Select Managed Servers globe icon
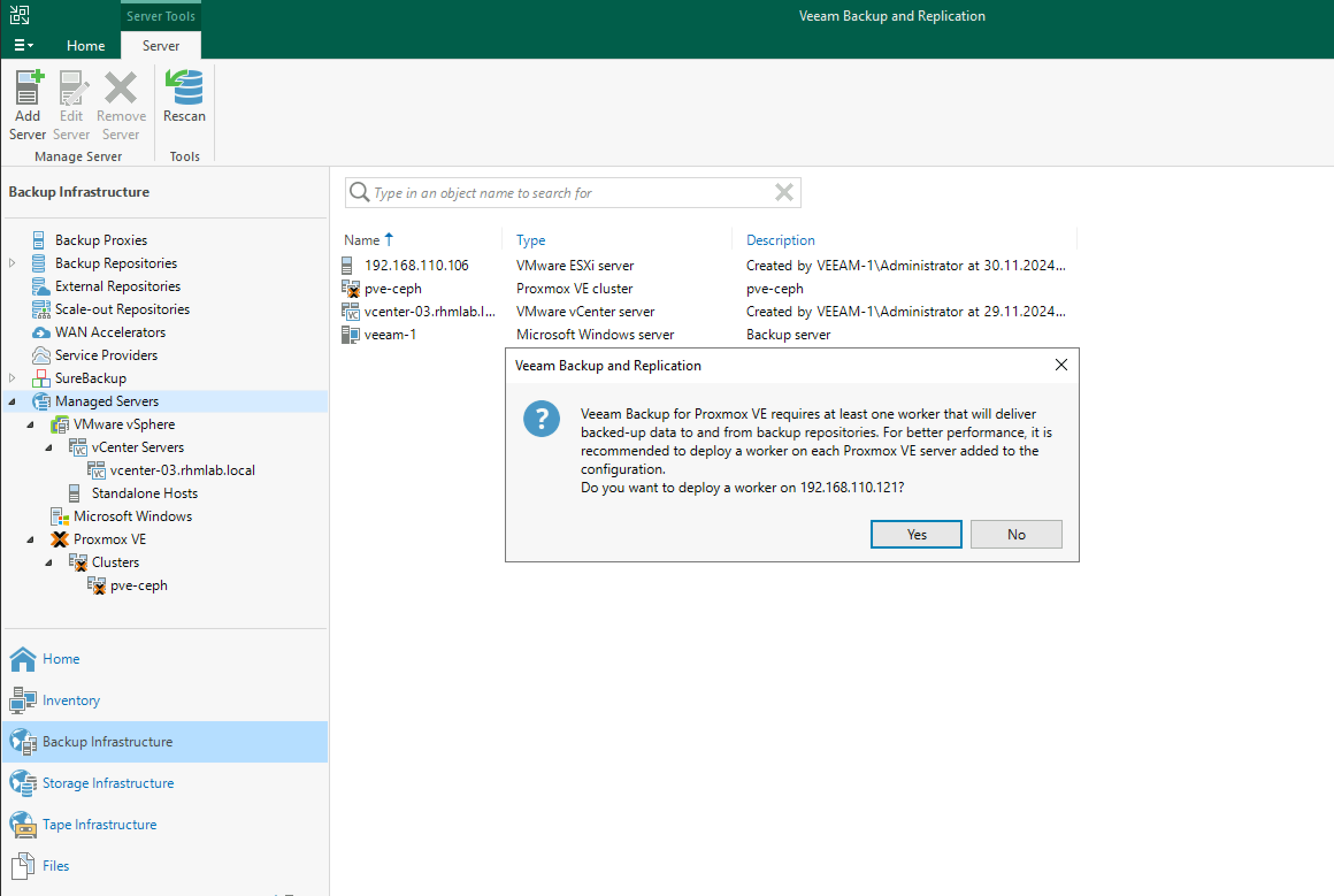Viewport: 1334px width, 896px height. click(41, 401)
